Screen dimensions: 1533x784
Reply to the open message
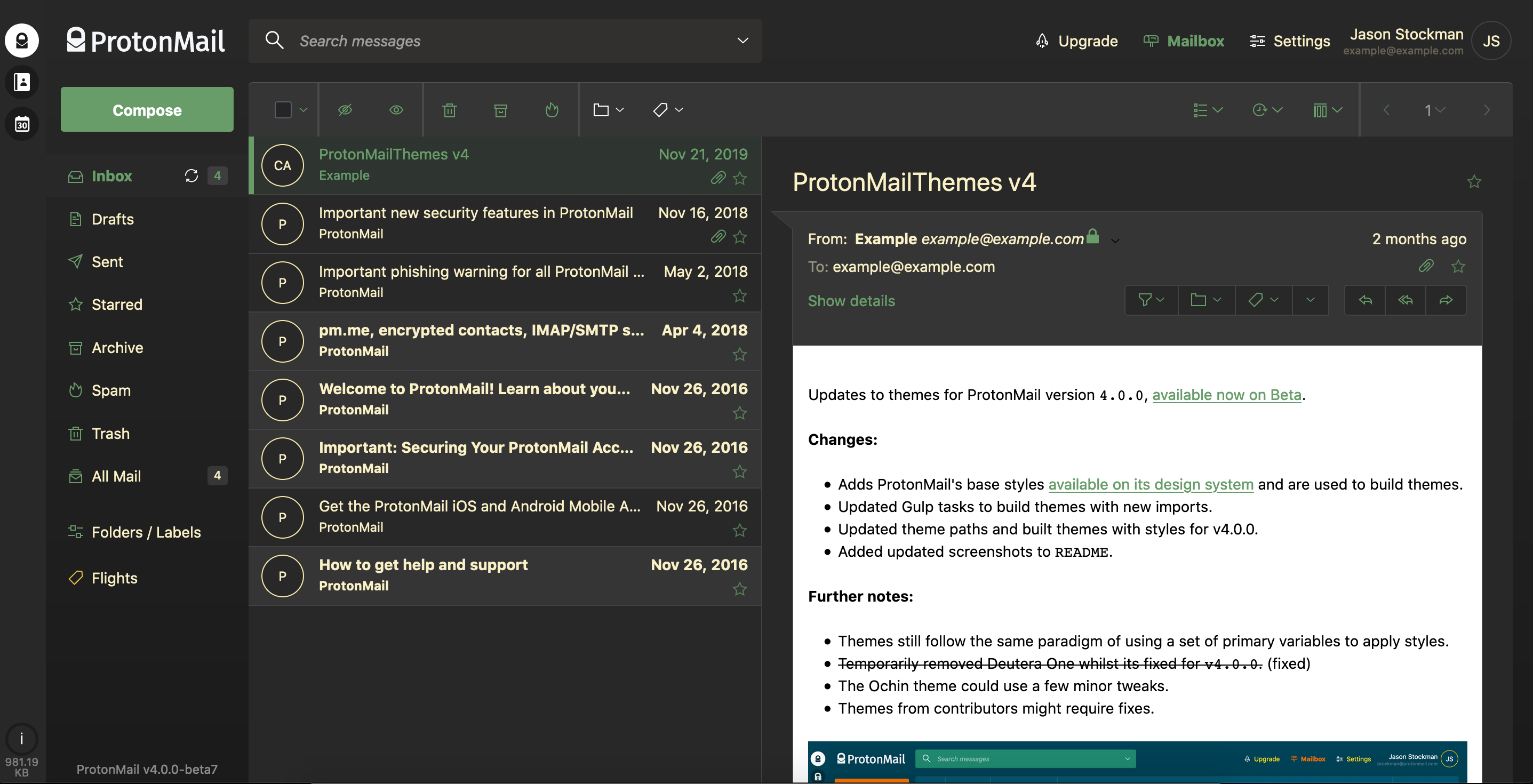1365,300
